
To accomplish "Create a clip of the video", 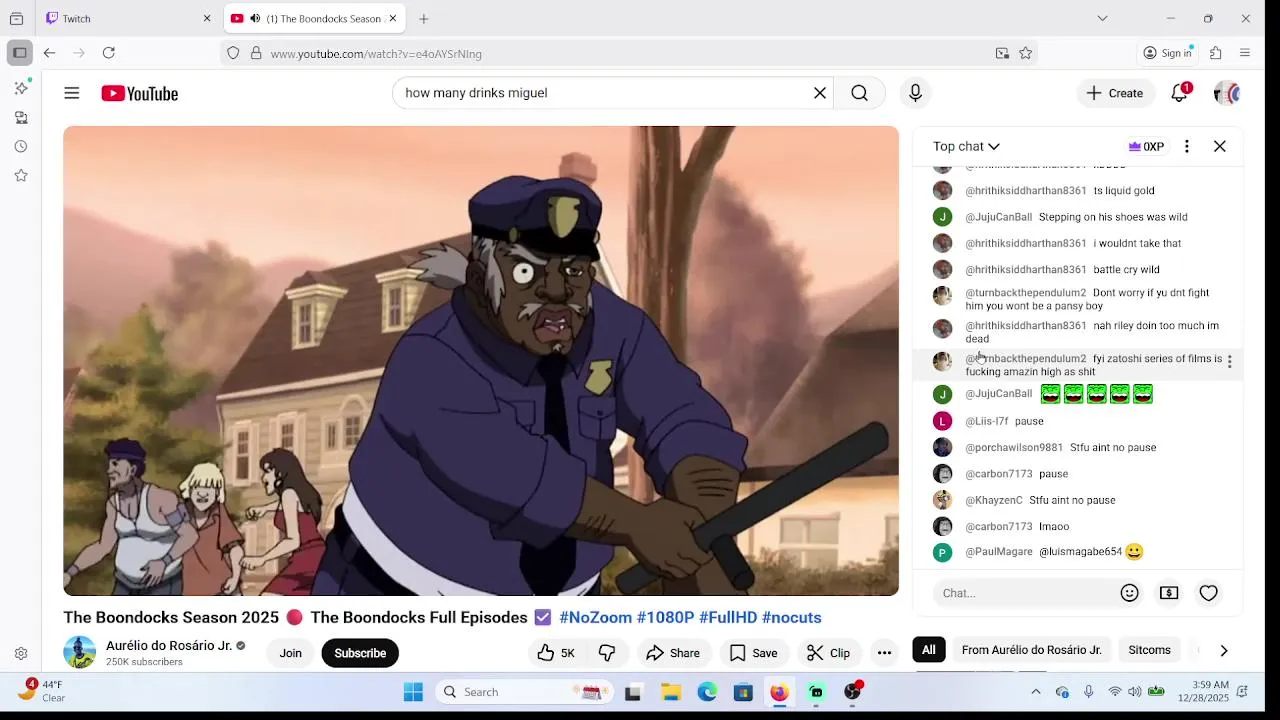I will tap(828, 653).
